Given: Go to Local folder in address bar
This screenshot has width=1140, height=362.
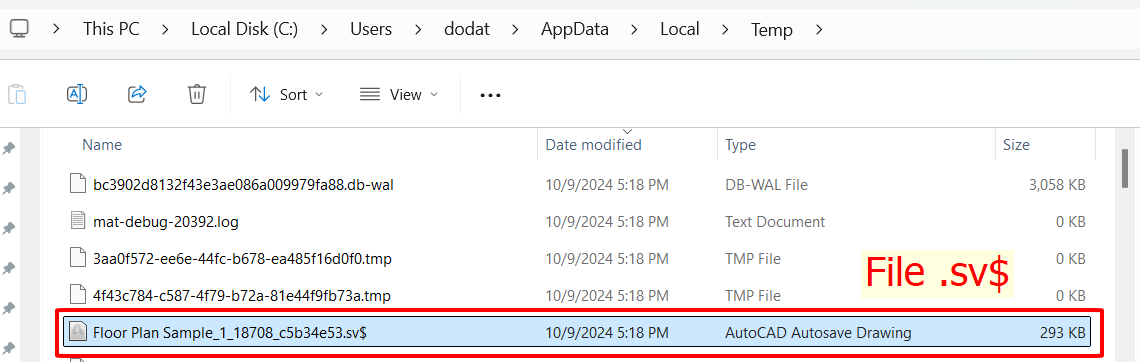Looking at the screenshot, I should click(680, 29).
